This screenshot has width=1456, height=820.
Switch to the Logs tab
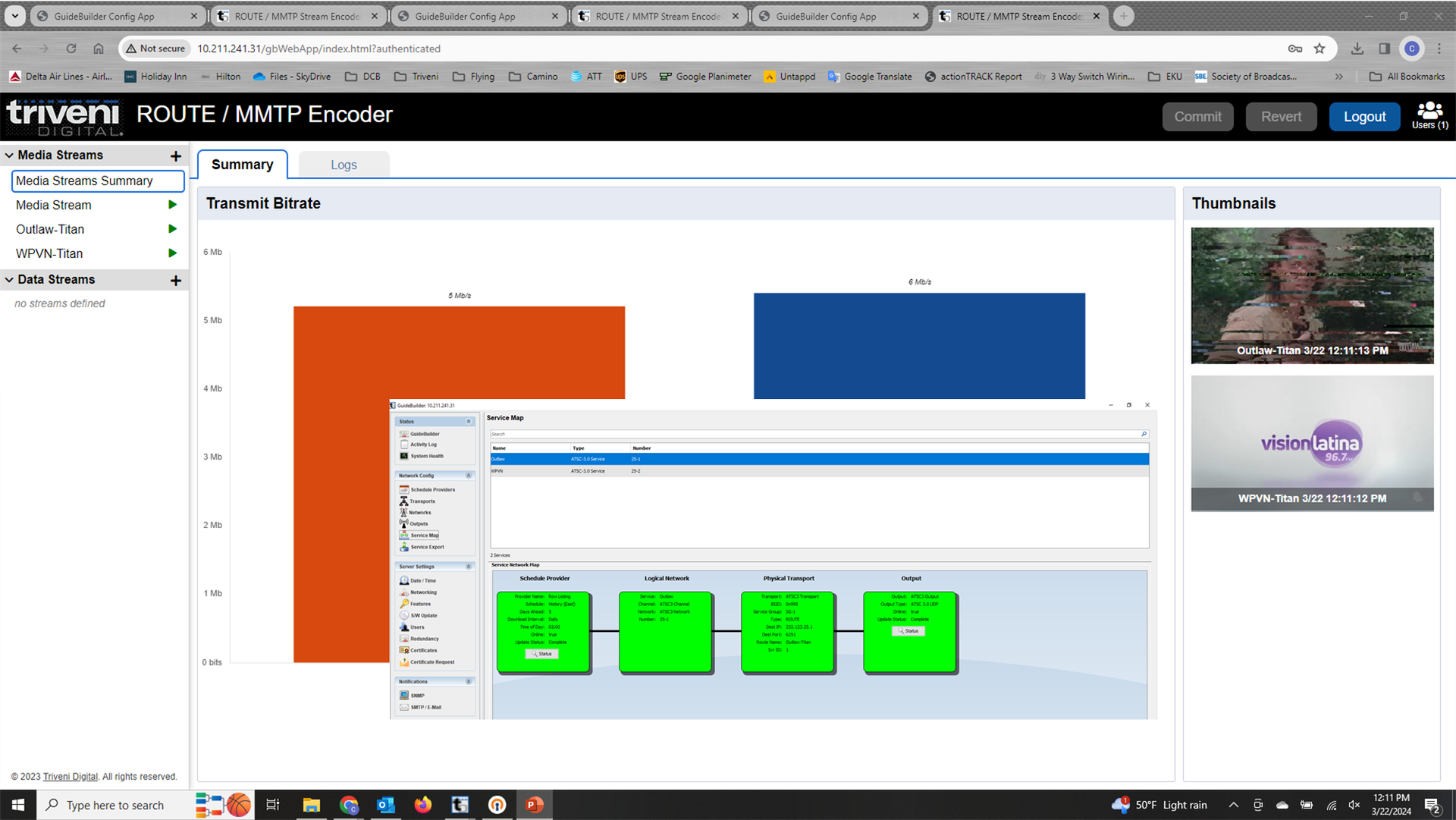point(344,165)
